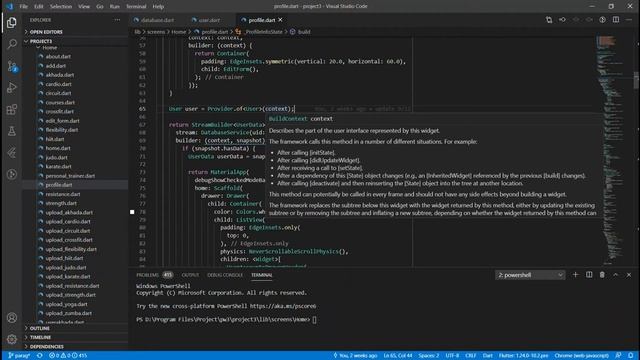
Task: Maximize the panel with the up chevron
Action: coord(616,275)
